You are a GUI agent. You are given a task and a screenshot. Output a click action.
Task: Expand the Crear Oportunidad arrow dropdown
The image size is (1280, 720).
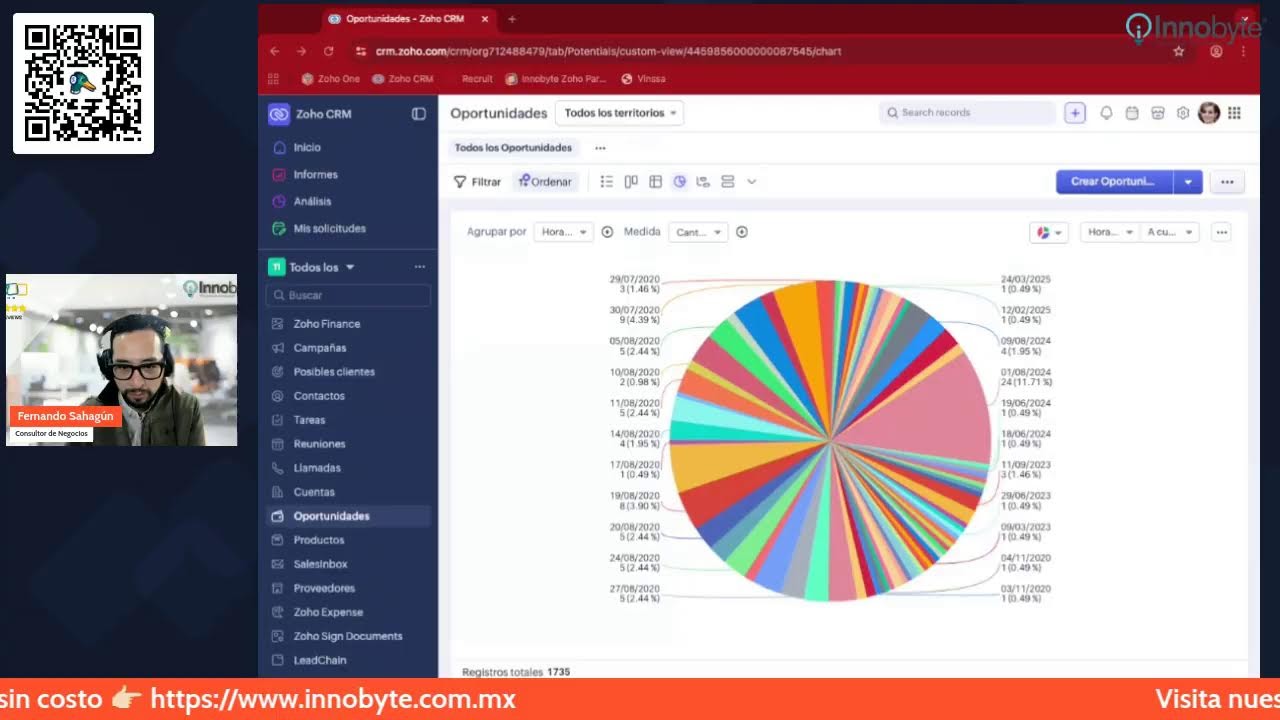click(x=1188, y=182)
